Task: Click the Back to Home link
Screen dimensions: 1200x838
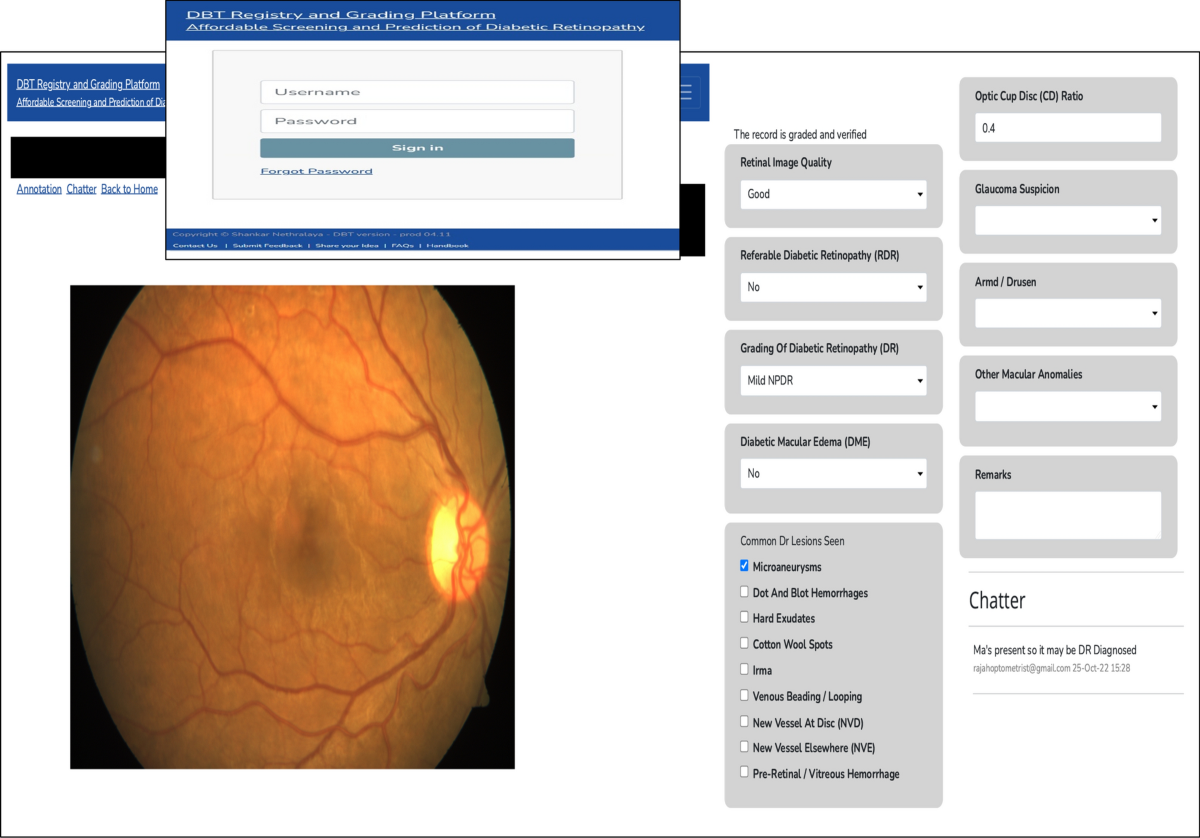Action: pos(129,189)
